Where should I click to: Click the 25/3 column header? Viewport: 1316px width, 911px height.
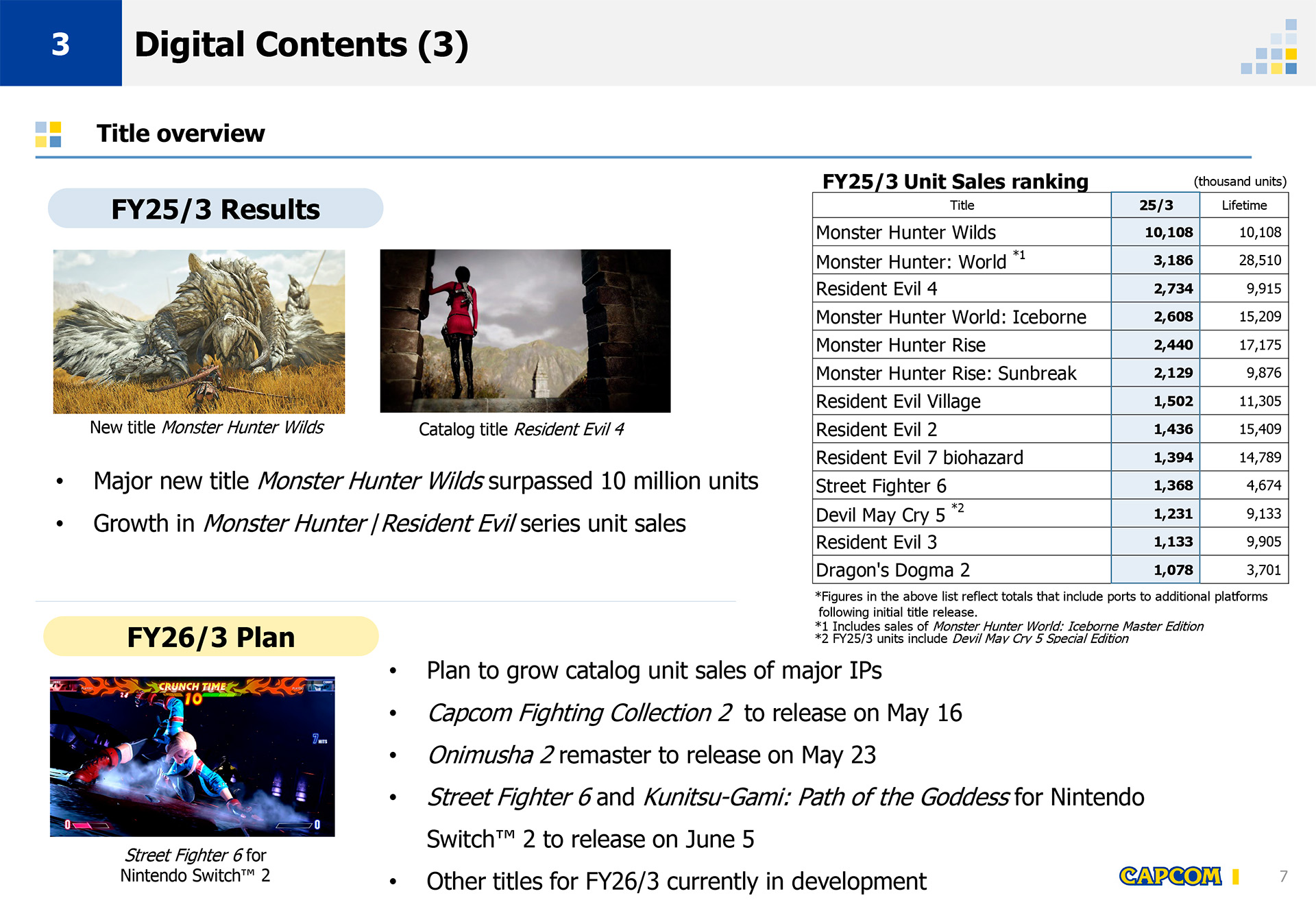pos(1155,205)
